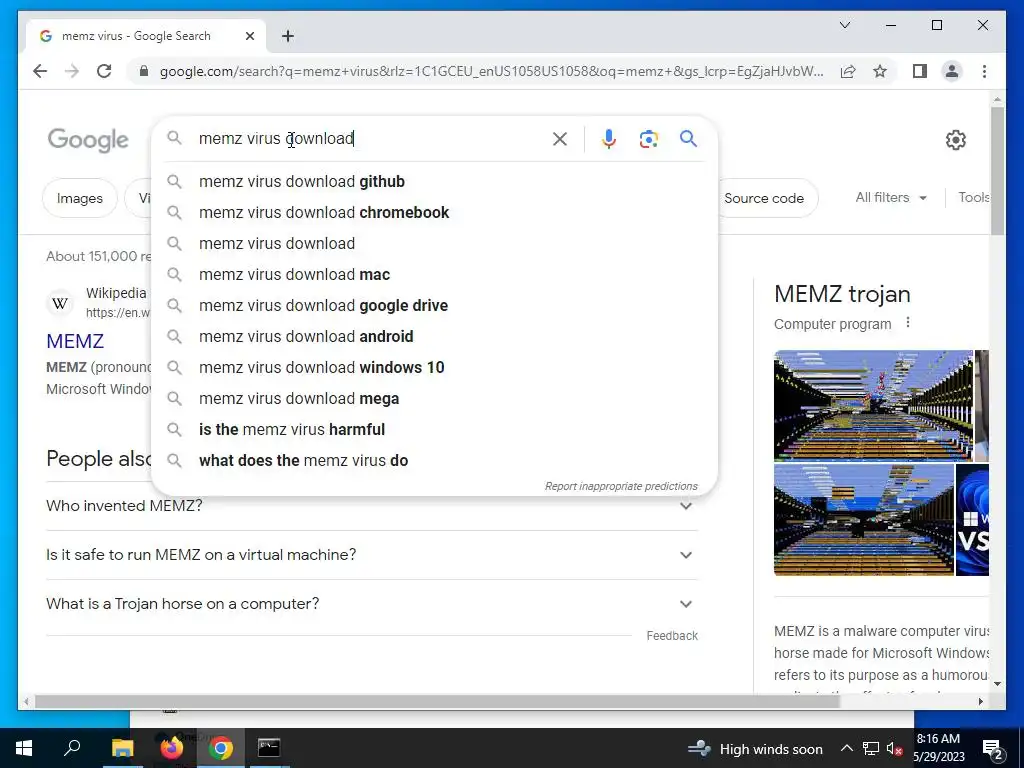Search by image with the Lens icon
Image resolution: width=1024 pixels, height=768 pixels.
click(648, 138)
